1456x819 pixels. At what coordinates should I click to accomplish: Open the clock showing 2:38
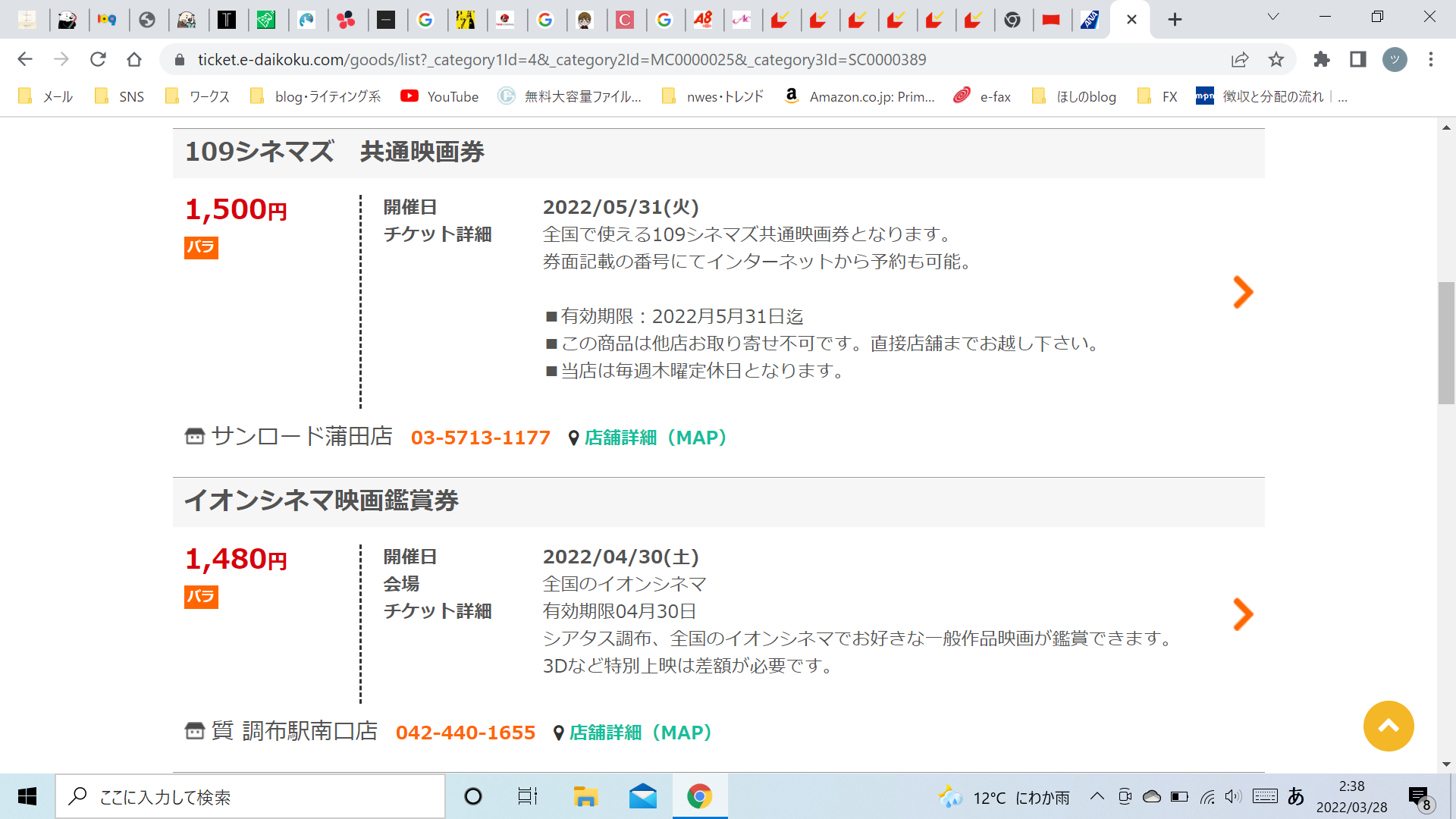pyautogui.click(x=1351, y=796)
